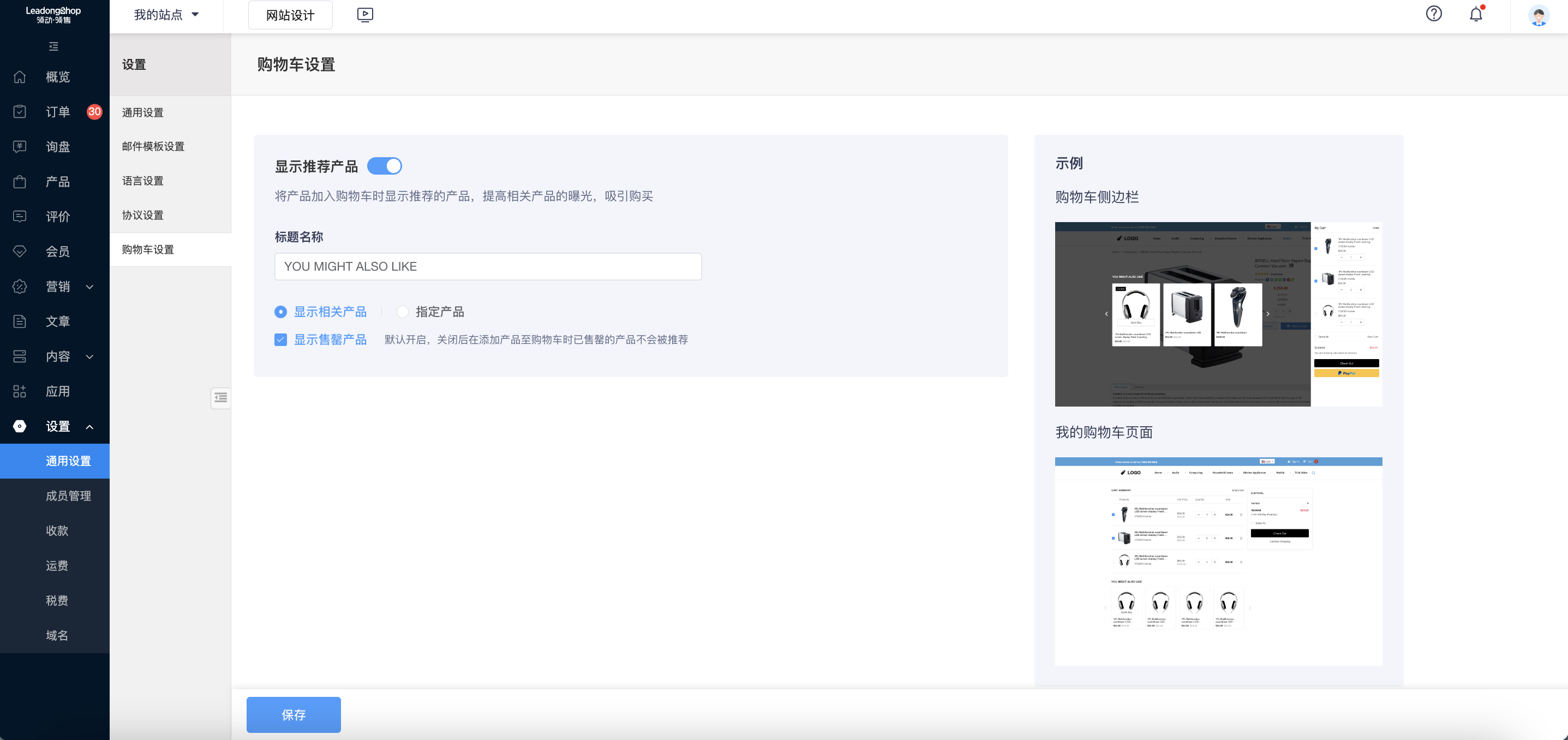Open the 产品 products section
The width and height of the screenshot is (1568, 740).
click(57, 182)
